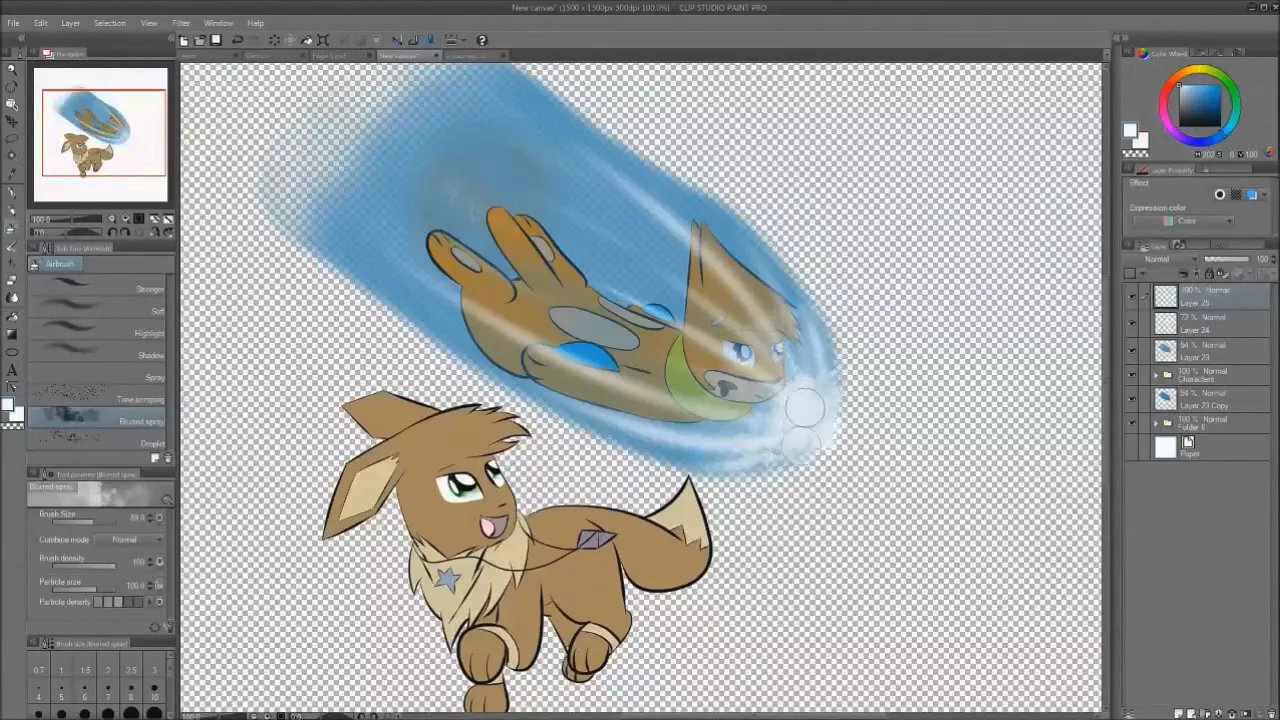Screen dimensions: 1280x720
Task: Open the File menu
Action: pyautogui.click(x=13, y=23)
